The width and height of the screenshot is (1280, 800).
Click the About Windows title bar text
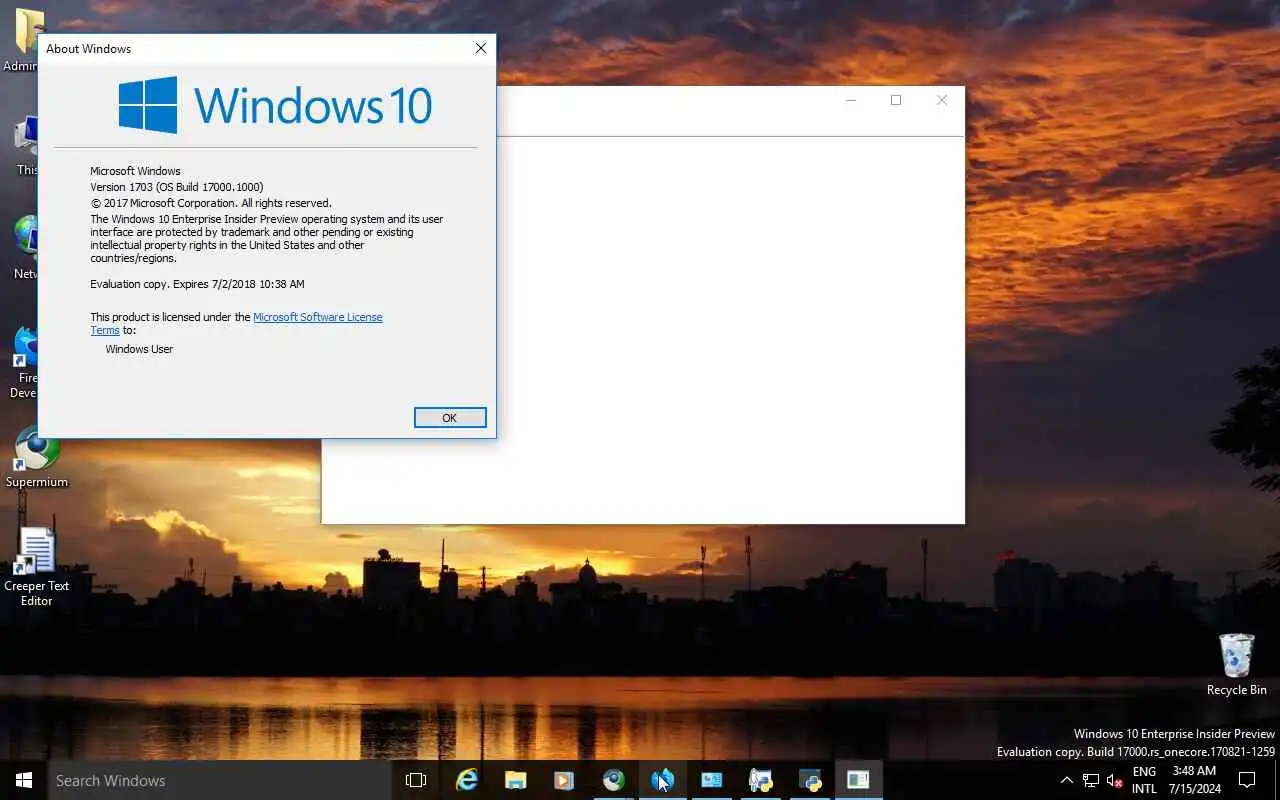point(88,48)
